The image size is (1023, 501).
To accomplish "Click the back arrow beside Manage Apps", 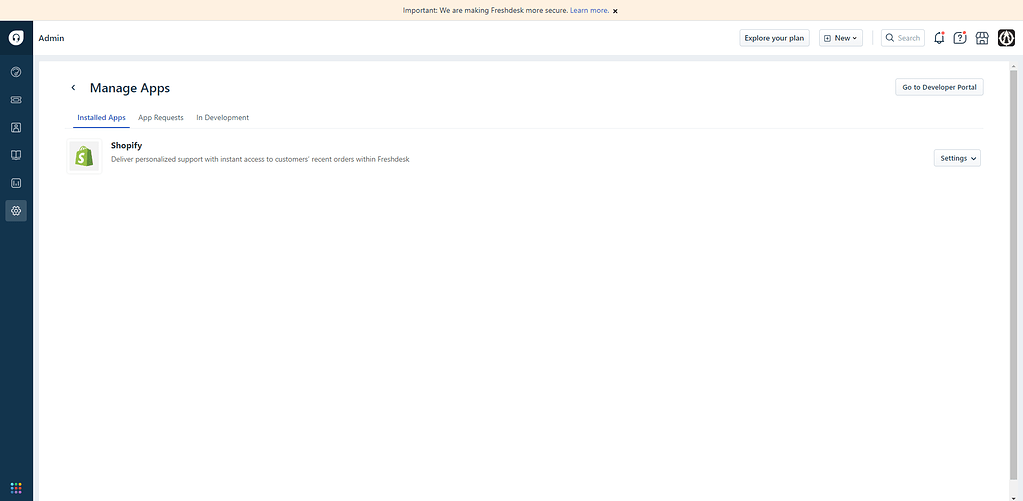I will (73, 88).
